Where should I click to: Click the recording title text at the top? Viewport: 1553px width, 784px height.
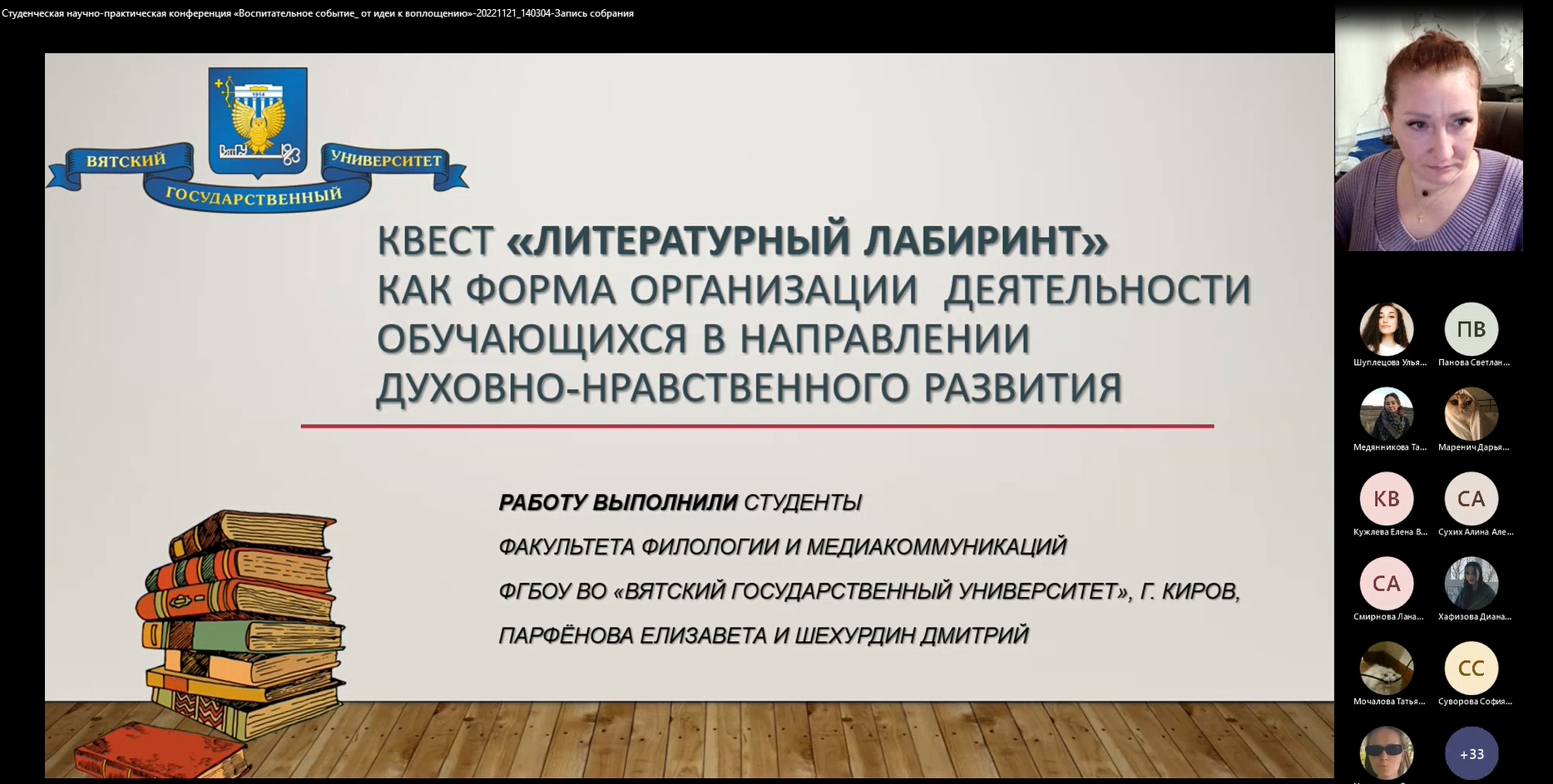318,13
